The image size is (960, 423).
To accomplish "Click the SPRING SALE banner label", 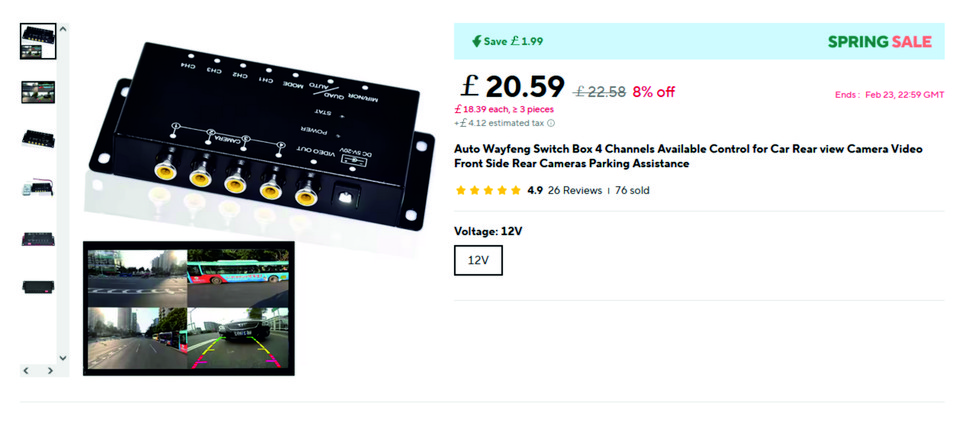I will click(x=879, y=41).
